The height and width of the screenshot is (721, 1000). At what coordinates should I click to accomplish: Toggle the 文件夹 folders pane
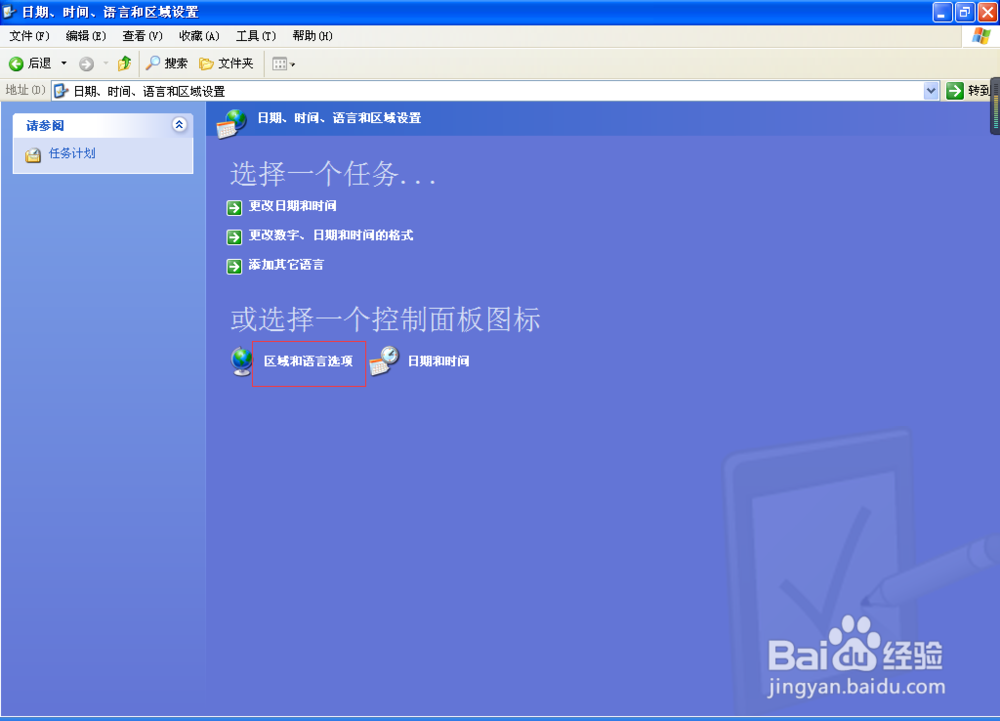coord(226,63)
